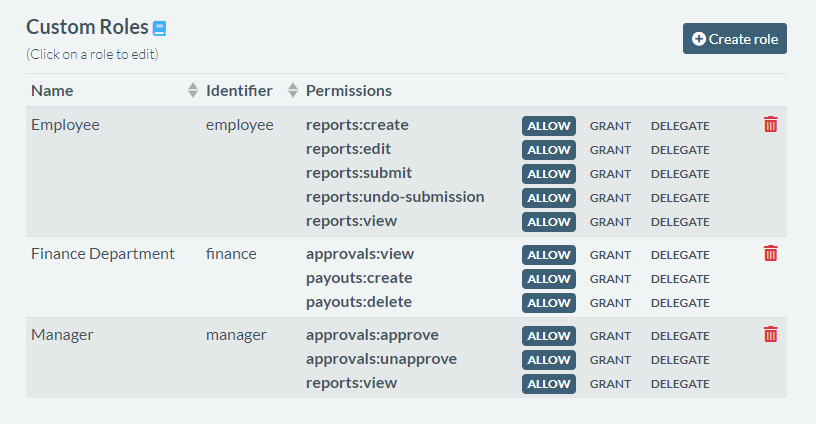This screenshot has width=816, height=424.
Task: Sort roles by Name column arrows
Action: [193, 91]
